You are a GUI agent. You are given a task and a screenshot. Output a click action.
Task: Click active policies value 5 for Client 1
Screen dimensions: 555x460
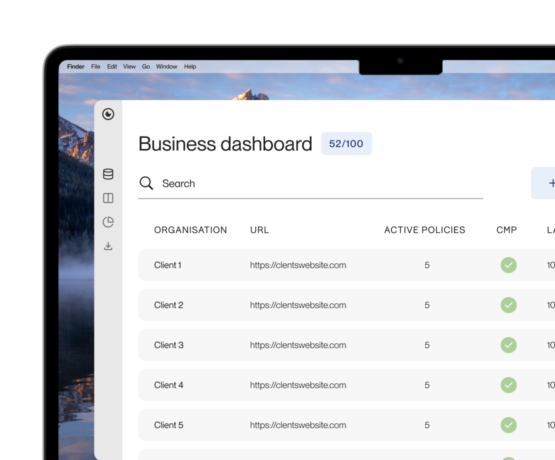click(427, 265)
